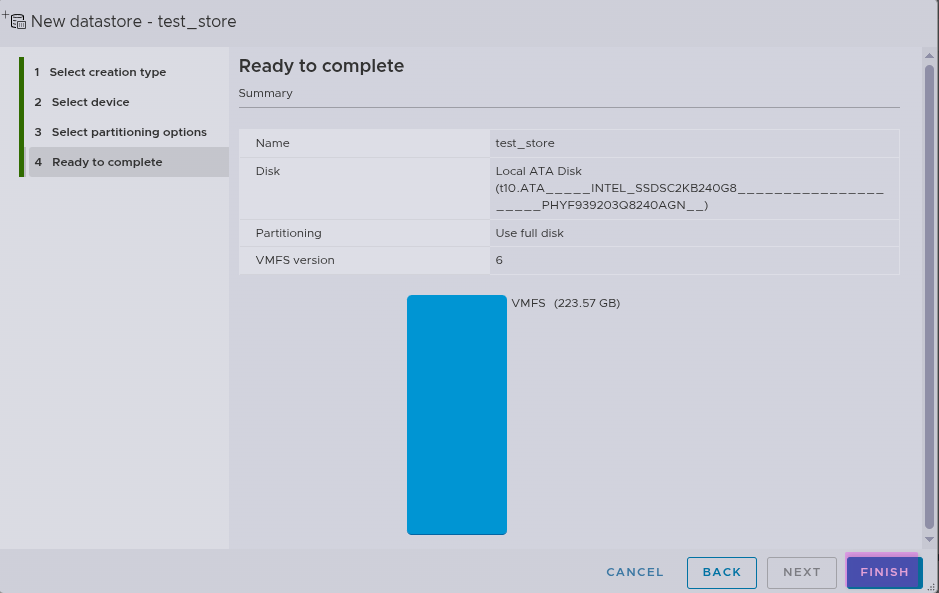This screenshot has width=939, height=593.
Task: Cancel the new datastore wizard
Action: pos(634,572)
